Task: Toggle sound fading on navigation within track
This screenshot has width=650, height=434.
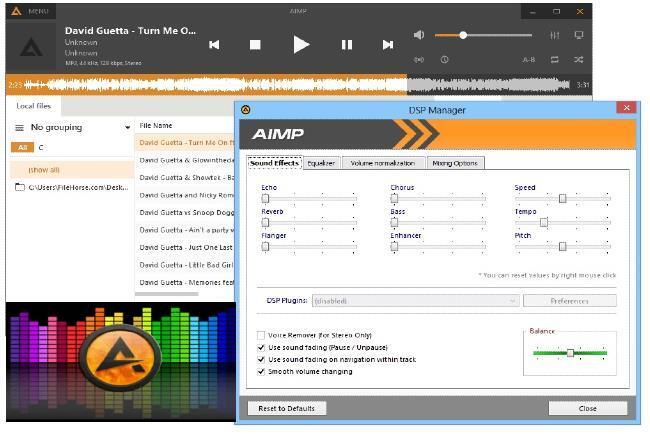Action: point(261,359)
